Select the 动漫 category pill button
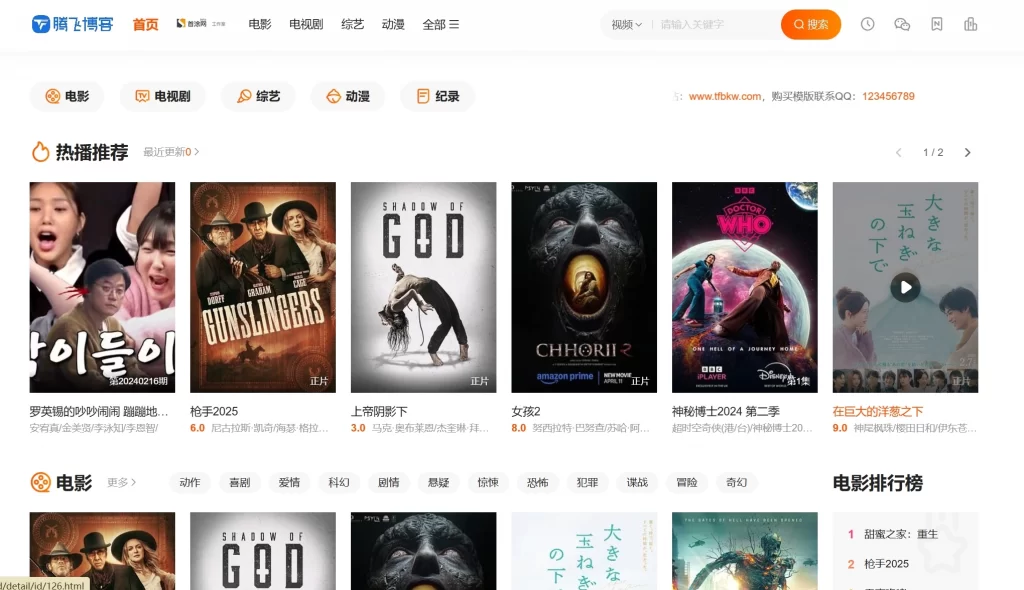 348,96
